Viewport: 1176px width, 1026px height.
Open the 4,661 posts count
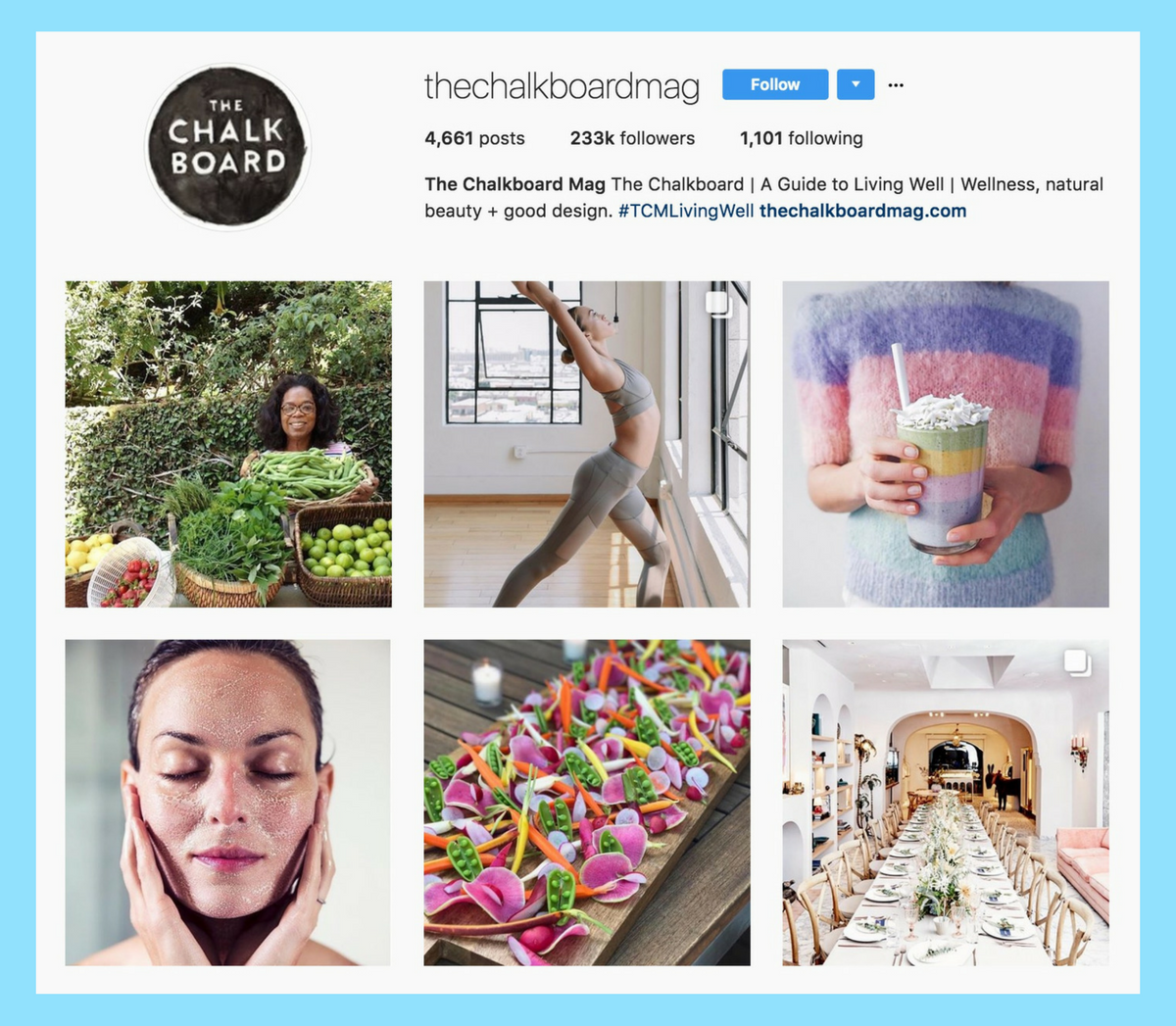point(474,138)
